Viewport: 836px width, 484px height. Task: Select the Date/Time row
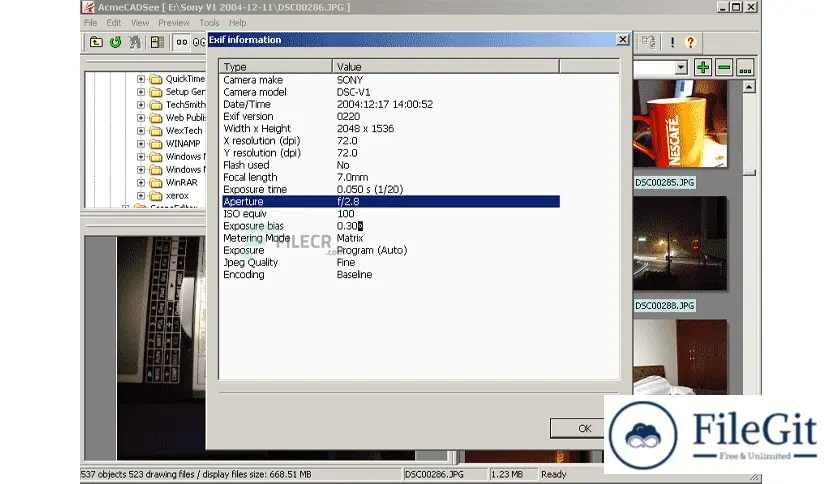[391, 104]
